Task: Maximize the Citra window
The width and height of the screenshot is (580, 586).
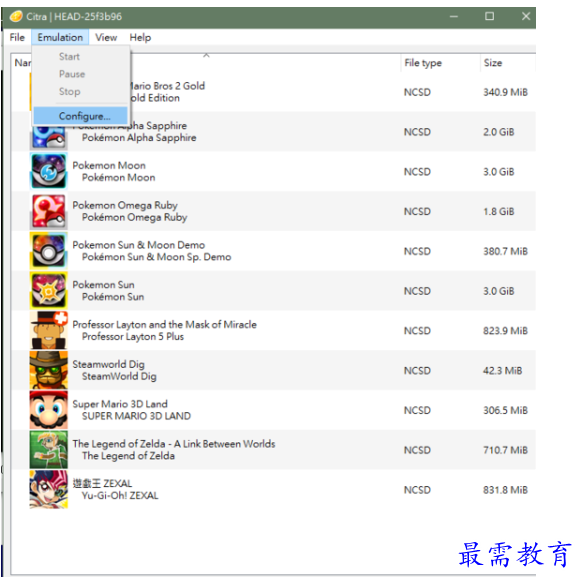Action: click(490, 16)
